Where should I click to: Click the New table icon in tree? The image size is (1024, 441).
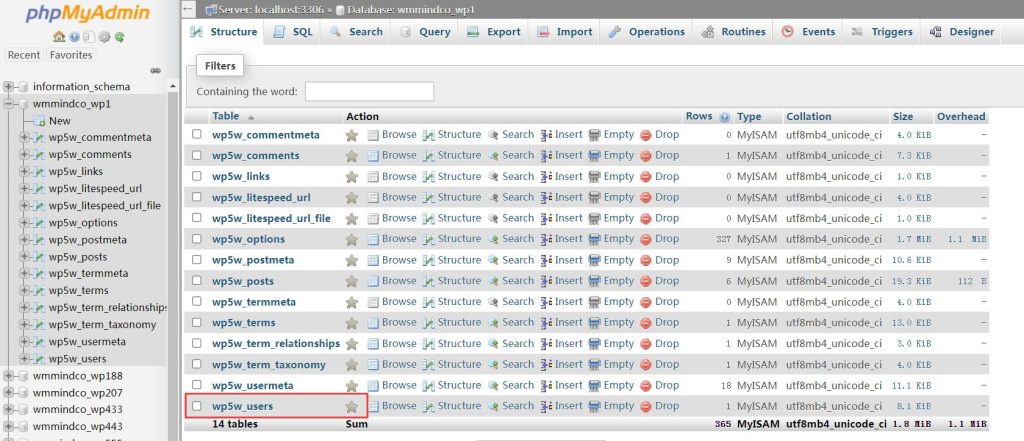(x=39, y=121)
